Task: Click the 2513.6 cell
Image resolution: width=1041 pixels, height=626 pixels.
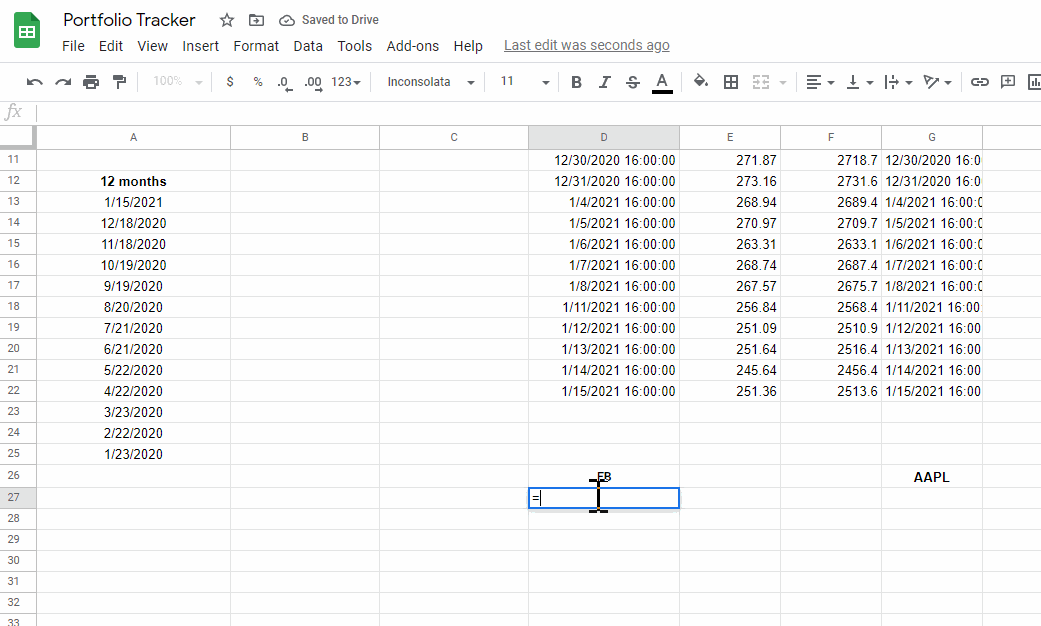Action: pyautogui.click(x=831, y=391)
